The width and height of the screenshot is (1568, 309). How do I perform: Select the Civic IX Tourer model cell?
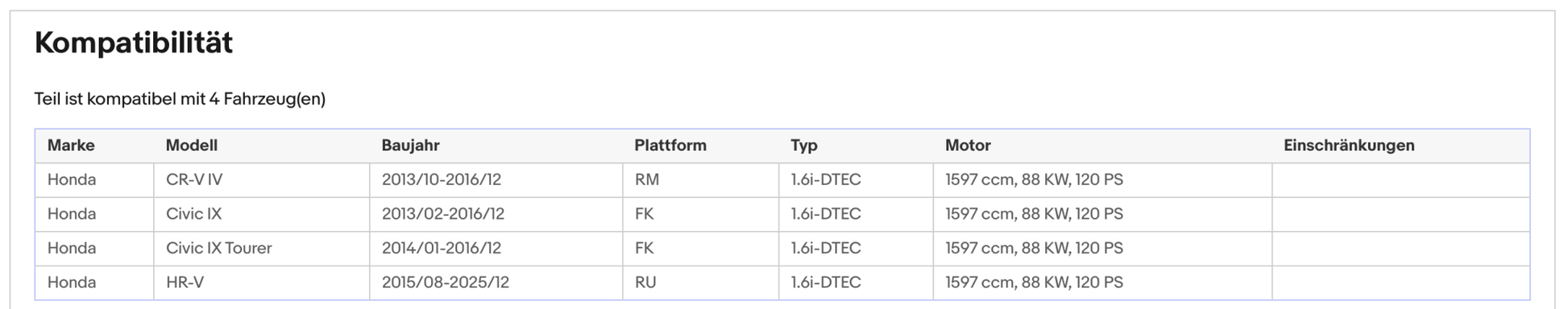[262, 249]
